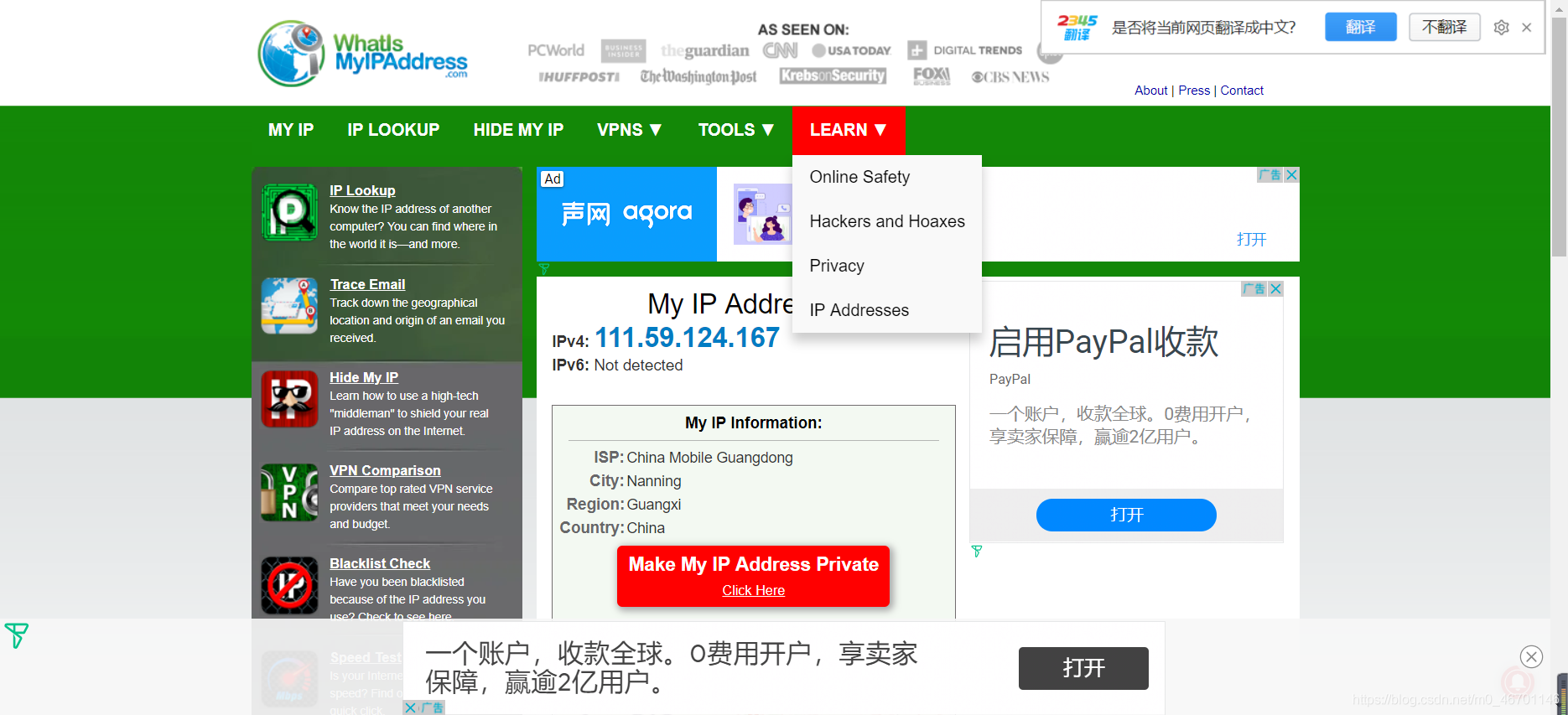The height and width of the screenshot is (715, 1568).
Task: Dismiss the bottom sticky ad
Action: pos(1531,656)
